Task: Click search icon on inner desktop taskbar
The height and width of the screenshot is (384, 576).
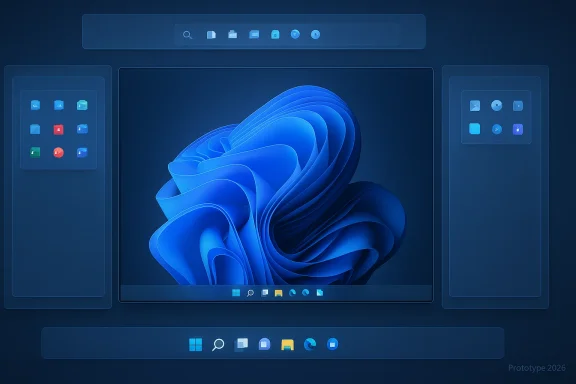Action: click(250, 293)
